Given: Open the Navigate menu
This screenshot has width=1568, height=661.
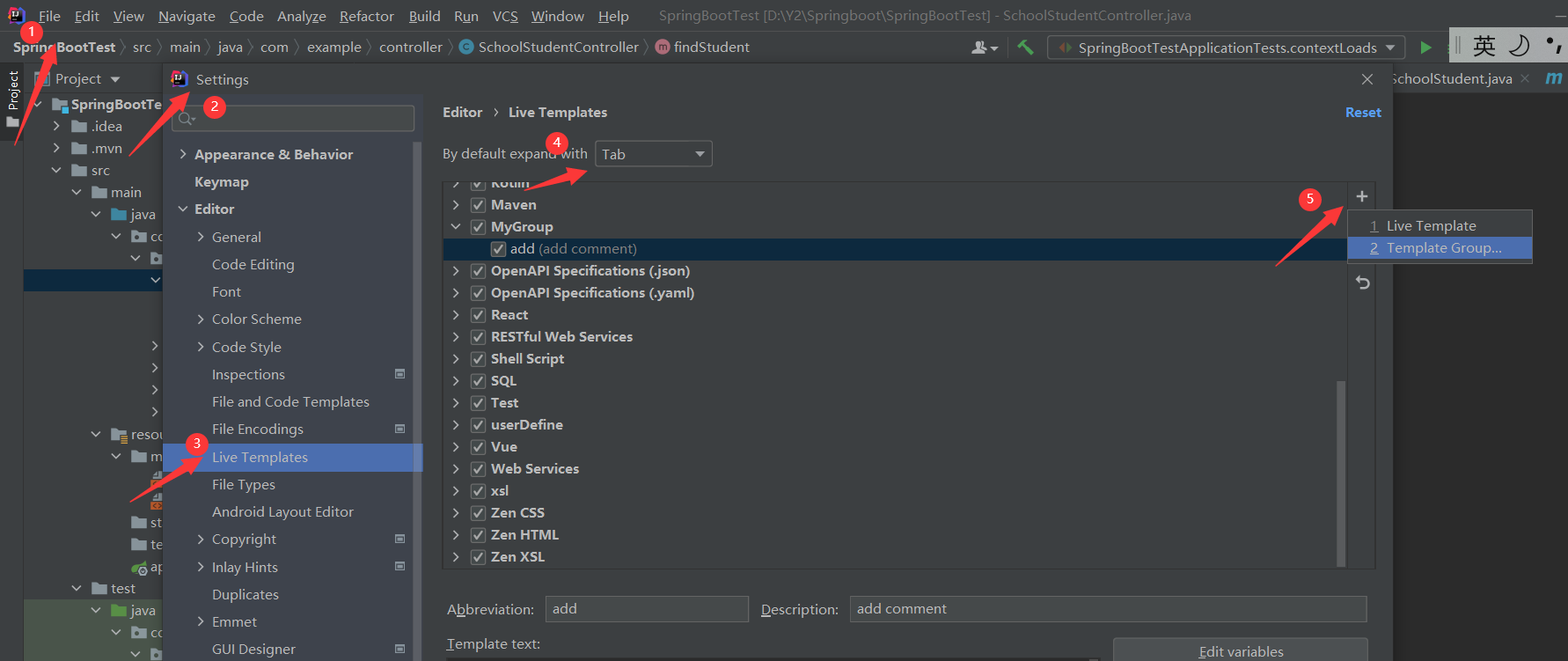Looking at the screenshot, I should 187,16.
